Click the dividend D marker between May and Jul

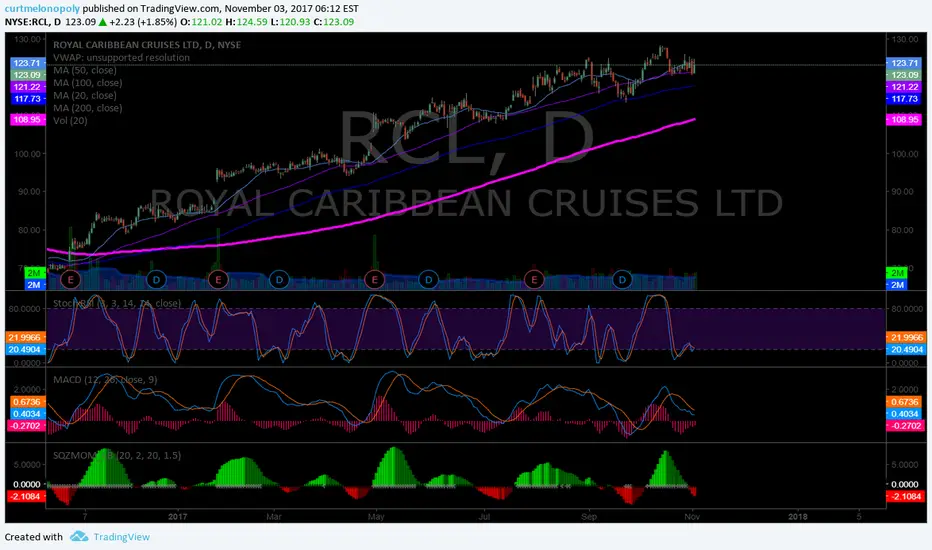pyautogui.click(x=428, y=279)
